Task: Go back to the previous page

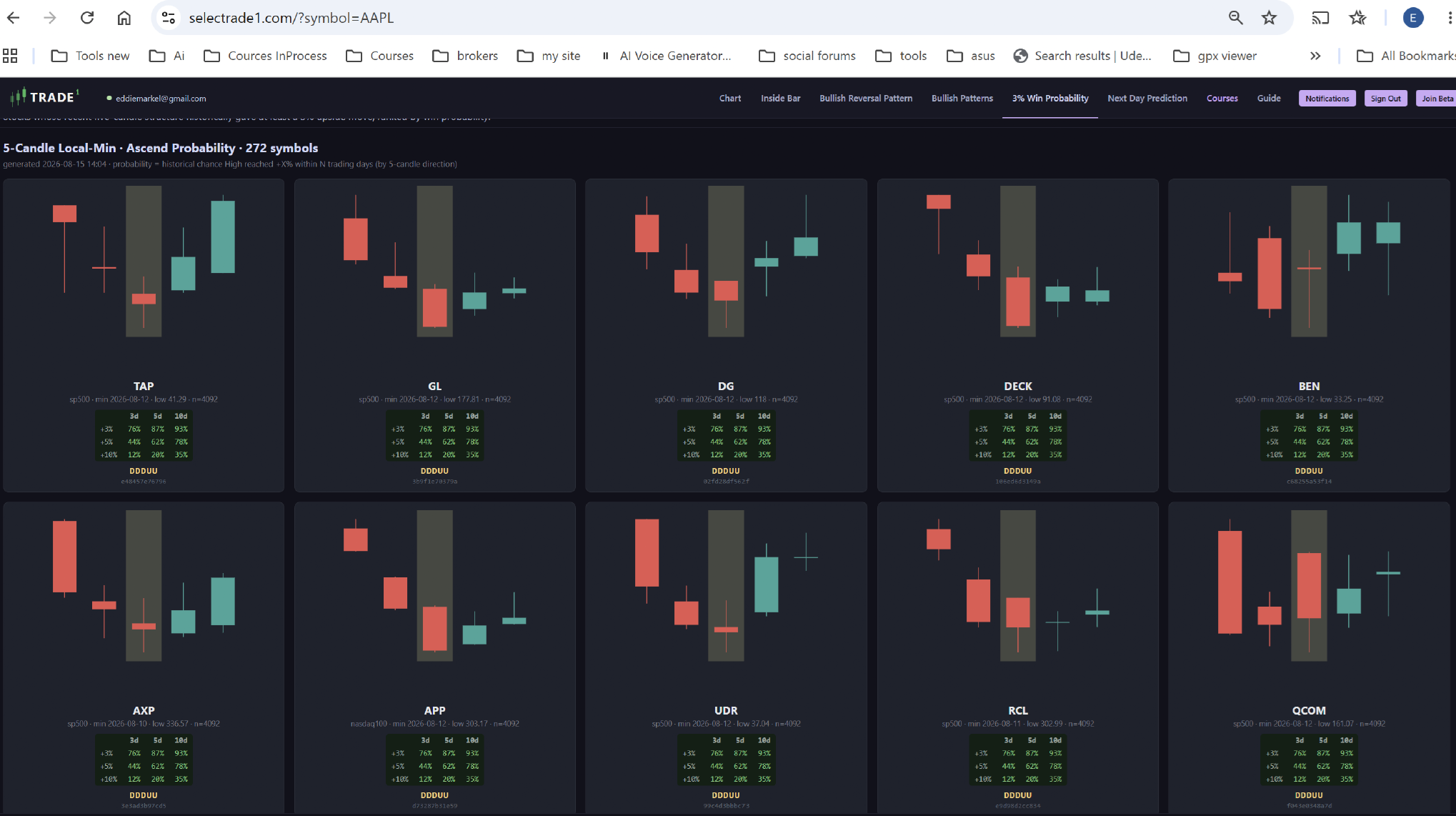Action: pyautogui.click(x=14, y=18)
